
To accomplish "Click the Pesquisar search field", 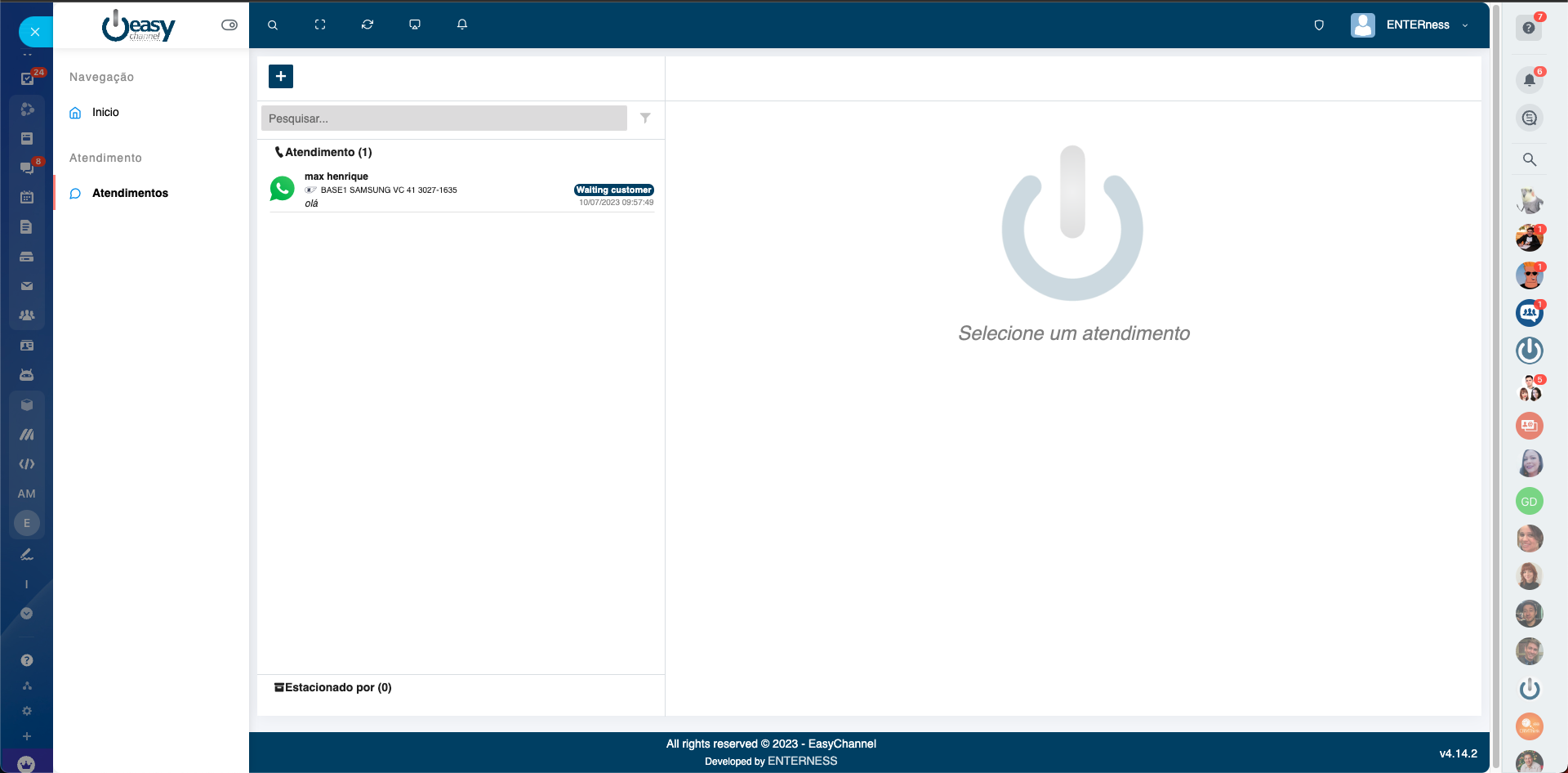I will (443, 118).
